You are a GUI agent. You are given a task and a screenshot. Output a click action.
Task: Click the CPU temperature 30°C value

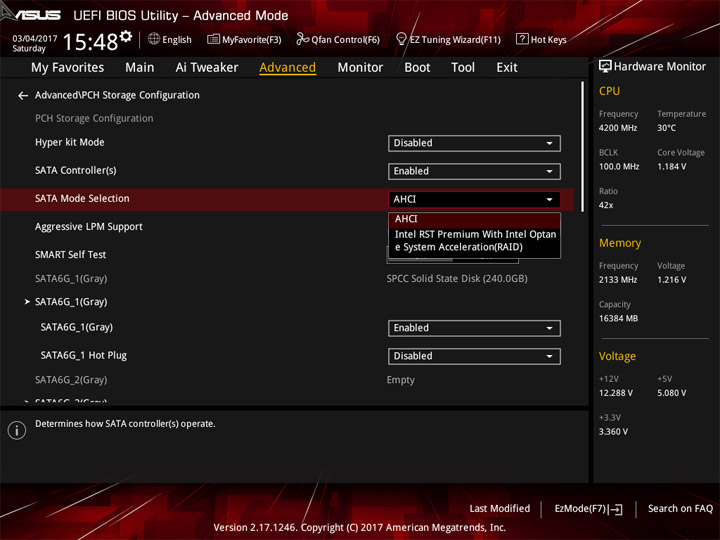666,128
